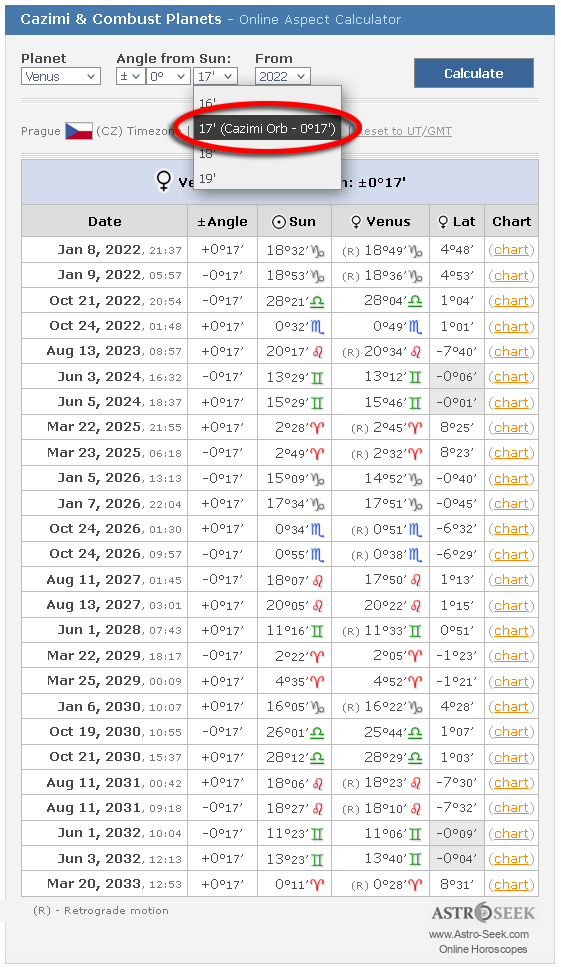Click the Sun symbol in the Sun column header

(279, 222)
